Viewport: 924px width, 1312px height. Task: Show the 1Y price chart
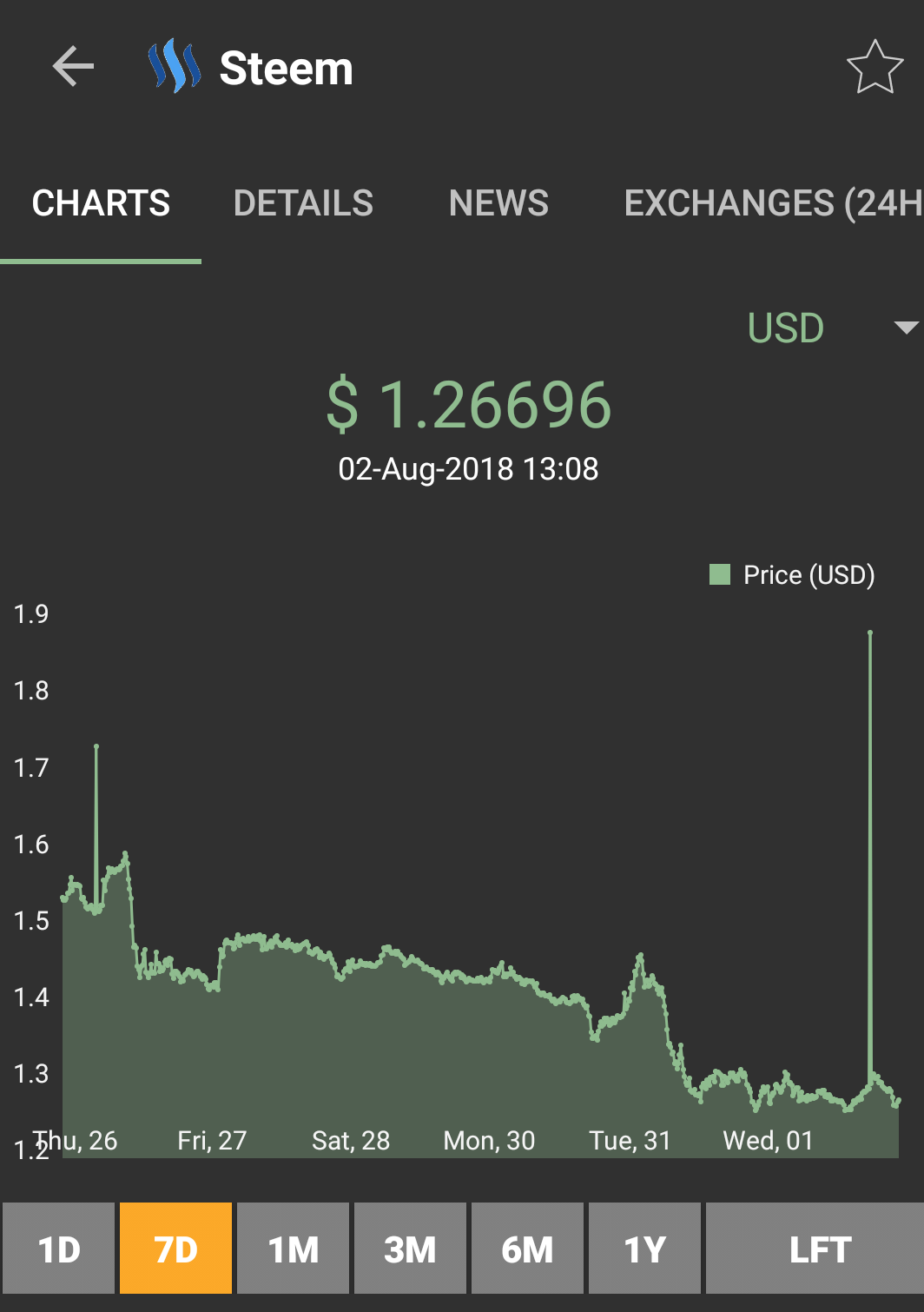coord(644,1249)
